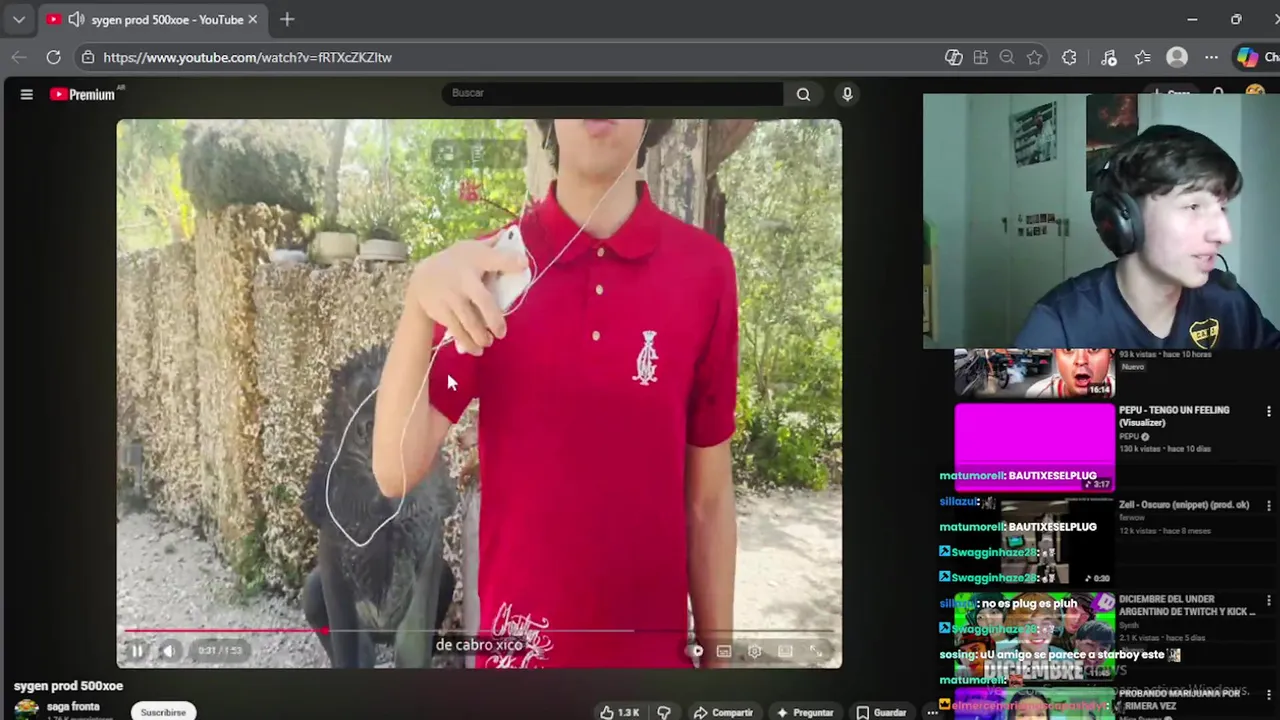Switch the player to theater mode
The image size is (1280, 720).
[786, 652]
